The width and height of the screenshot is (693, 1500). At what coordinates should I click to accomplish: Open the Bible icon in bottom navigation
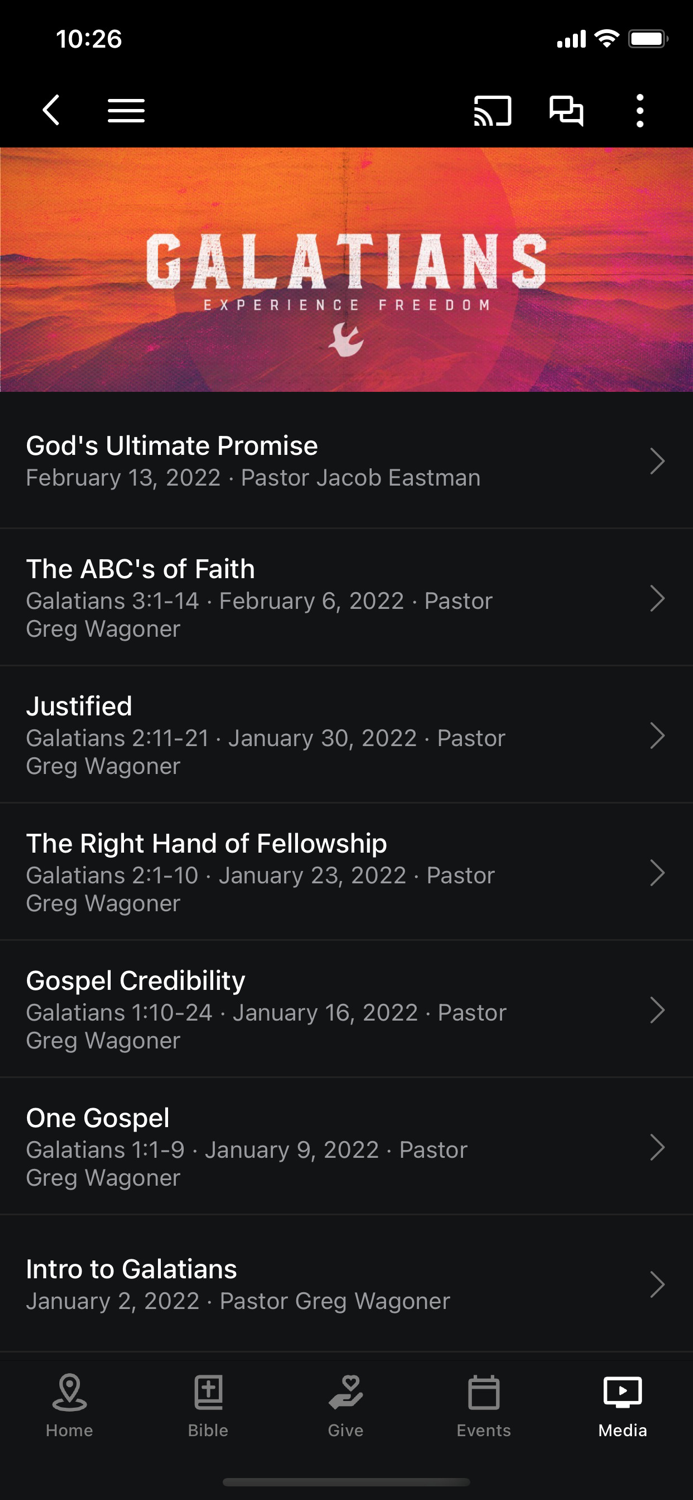click(207, 1405)
